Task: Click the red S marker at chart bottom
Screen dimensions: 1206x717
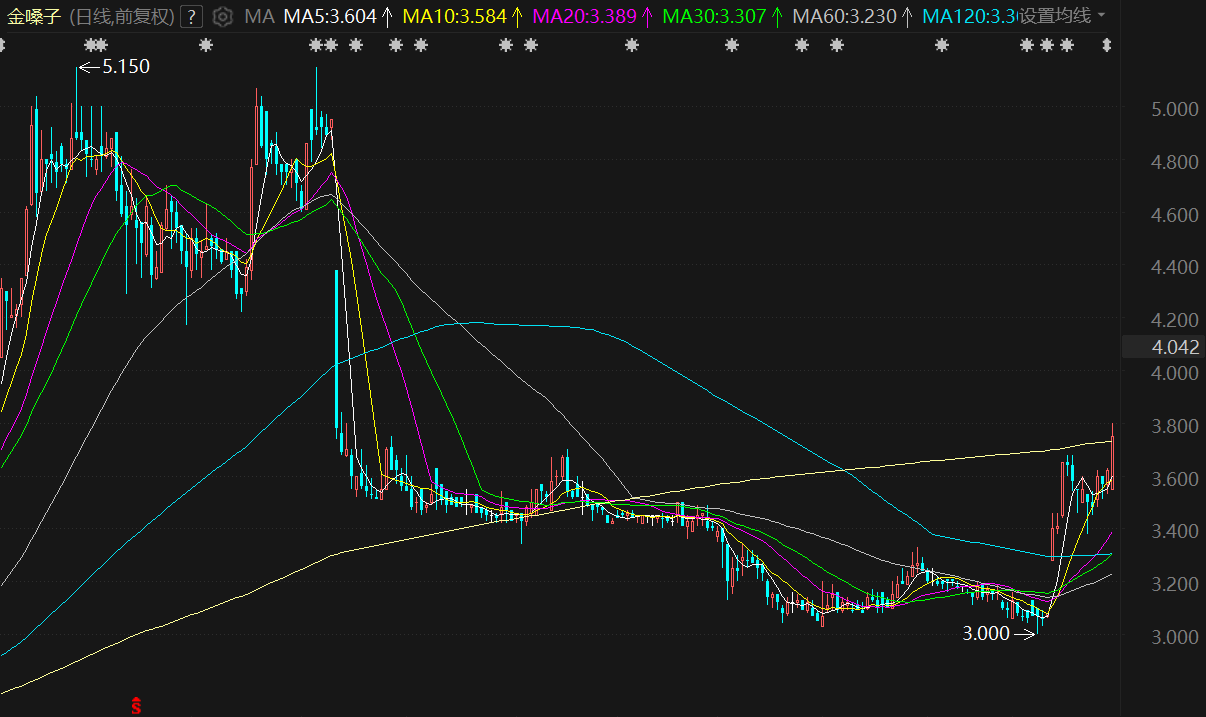Action: [x=136, y=706]
